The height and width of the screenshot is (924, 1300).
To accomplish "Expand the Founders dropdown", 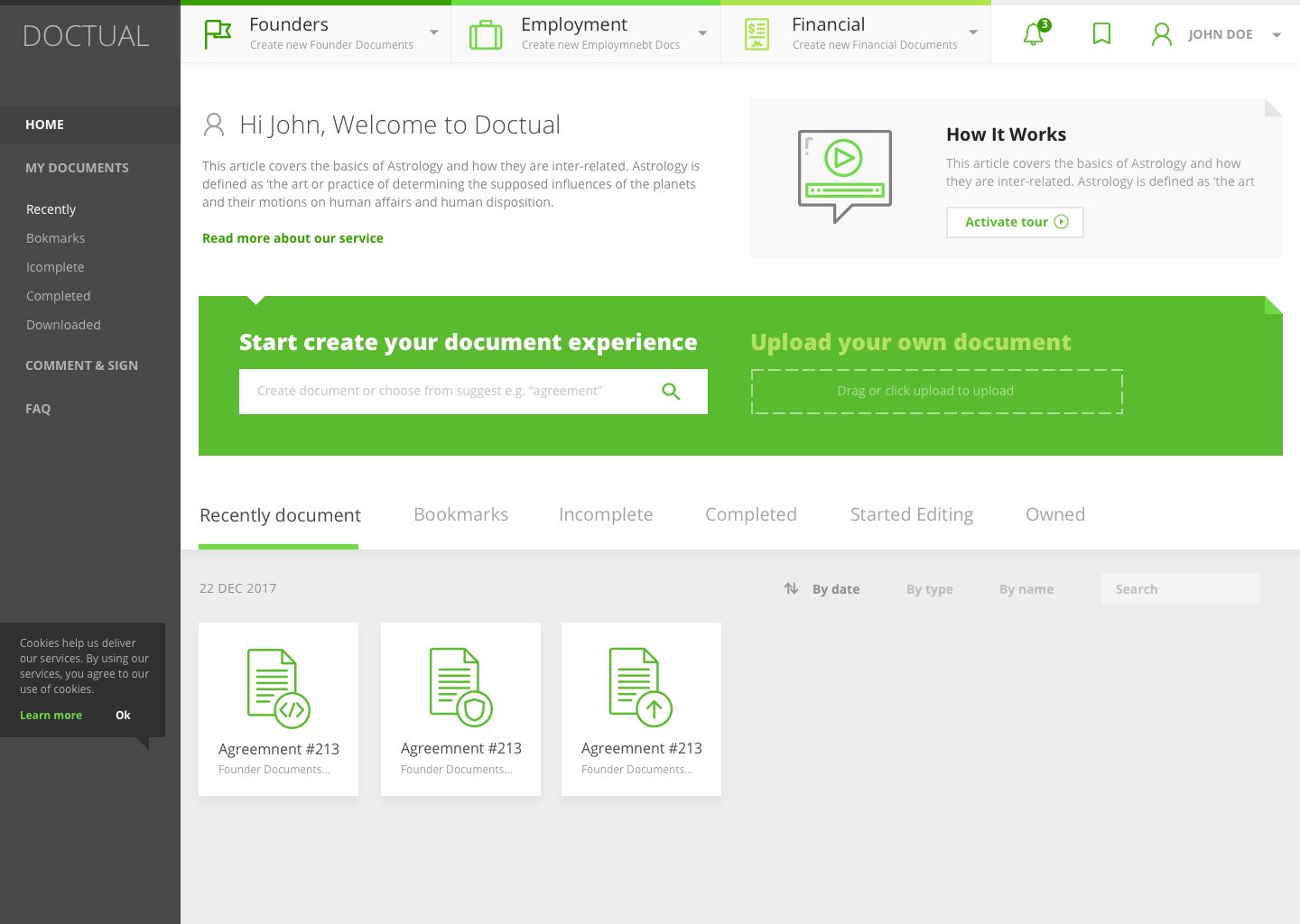I will pos(434,33).
